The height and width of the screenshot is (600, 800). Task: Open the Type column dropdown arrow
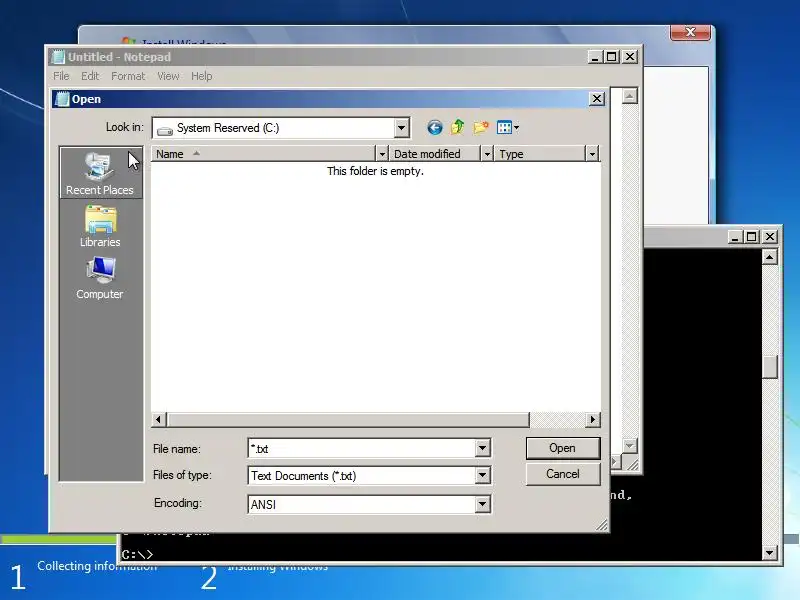592,154
